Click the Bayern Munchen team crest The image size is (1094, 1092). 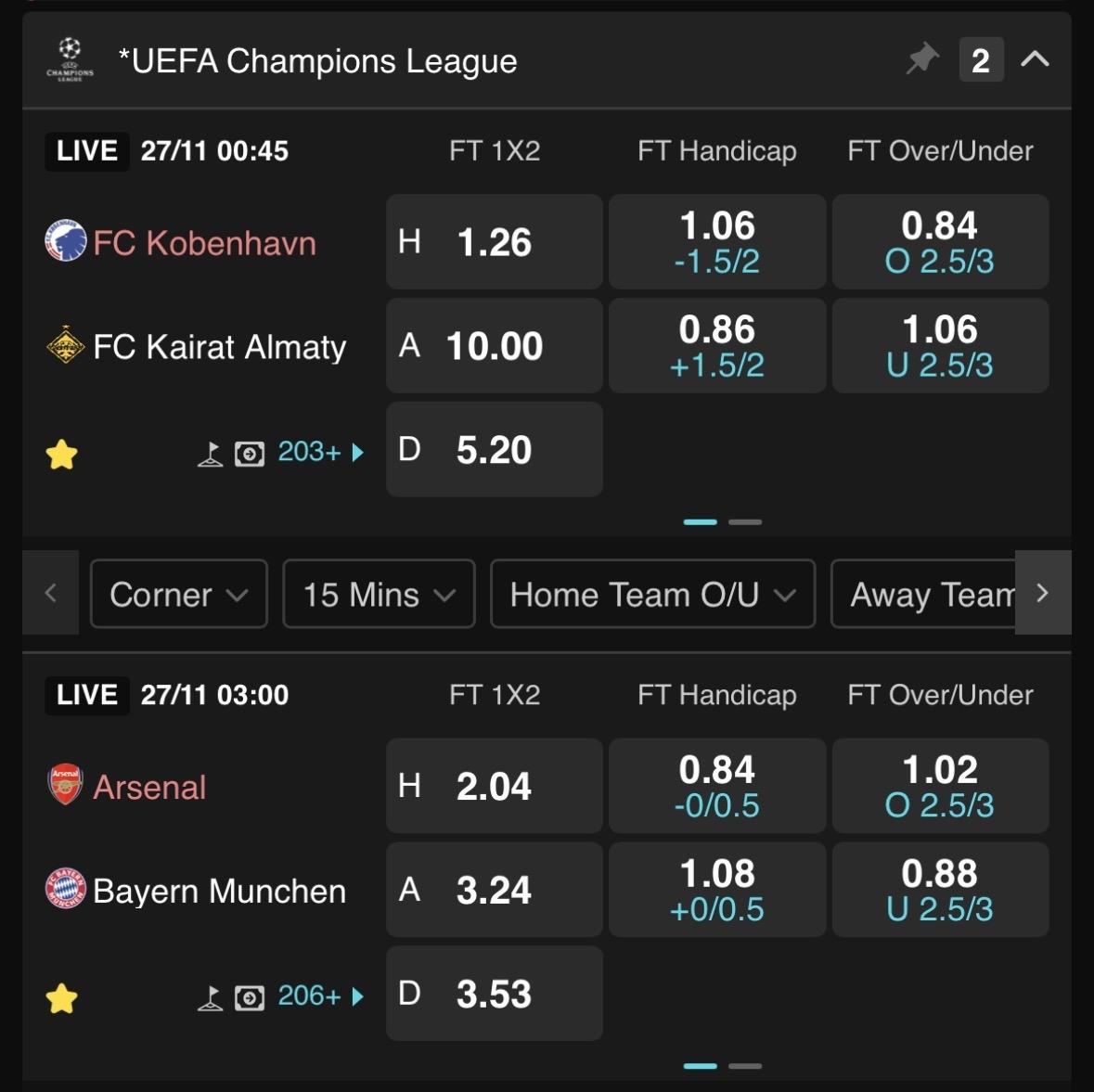pyautogui.click(x=66, y=890)
